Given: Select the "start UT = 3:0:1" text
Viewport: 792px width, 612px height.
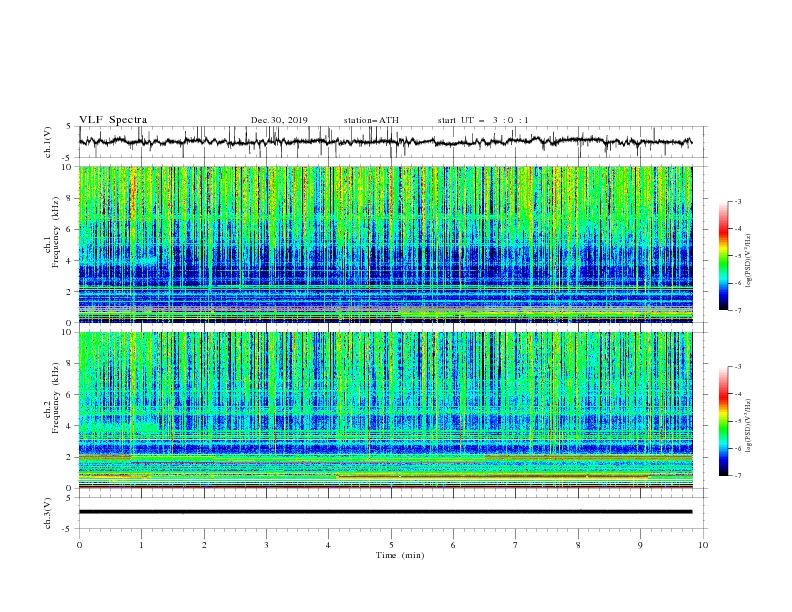Looking at the screenshot, I should 483,120.
